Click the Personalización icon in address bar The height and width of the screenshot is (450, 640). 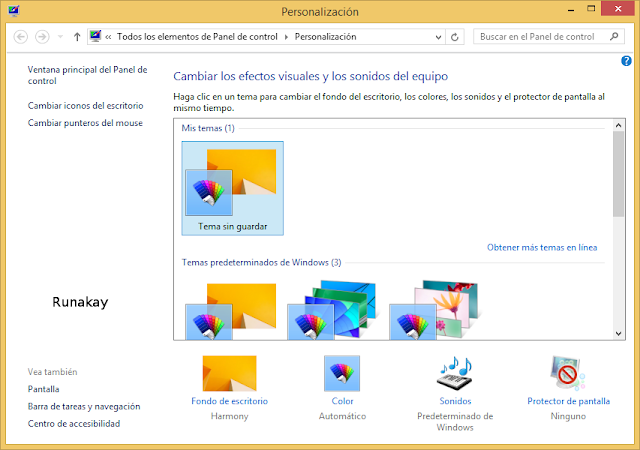(x=96, y=36)
